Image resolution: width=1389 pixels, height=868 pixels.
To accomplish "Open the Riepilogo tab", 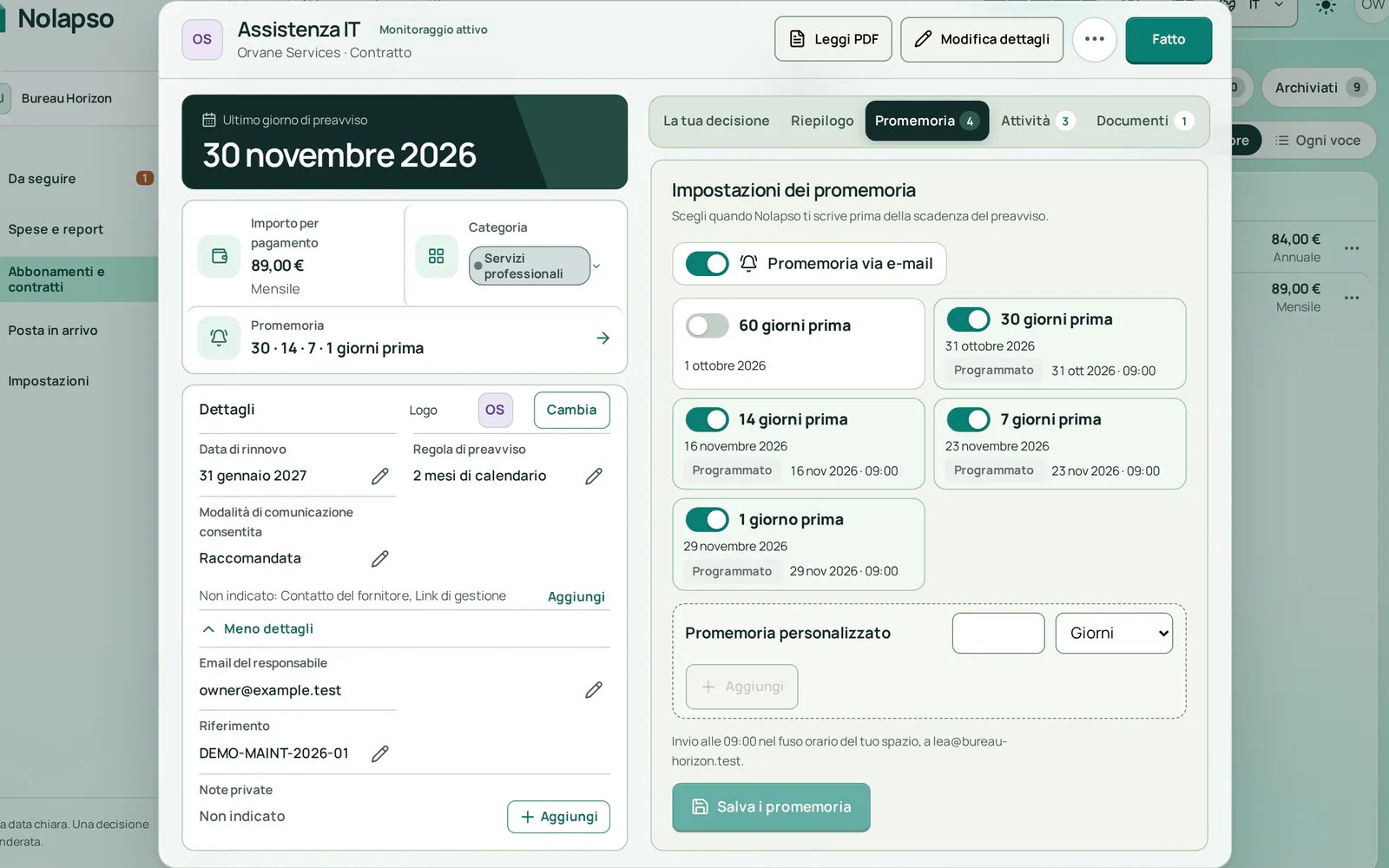I will (x=822, y=121).
